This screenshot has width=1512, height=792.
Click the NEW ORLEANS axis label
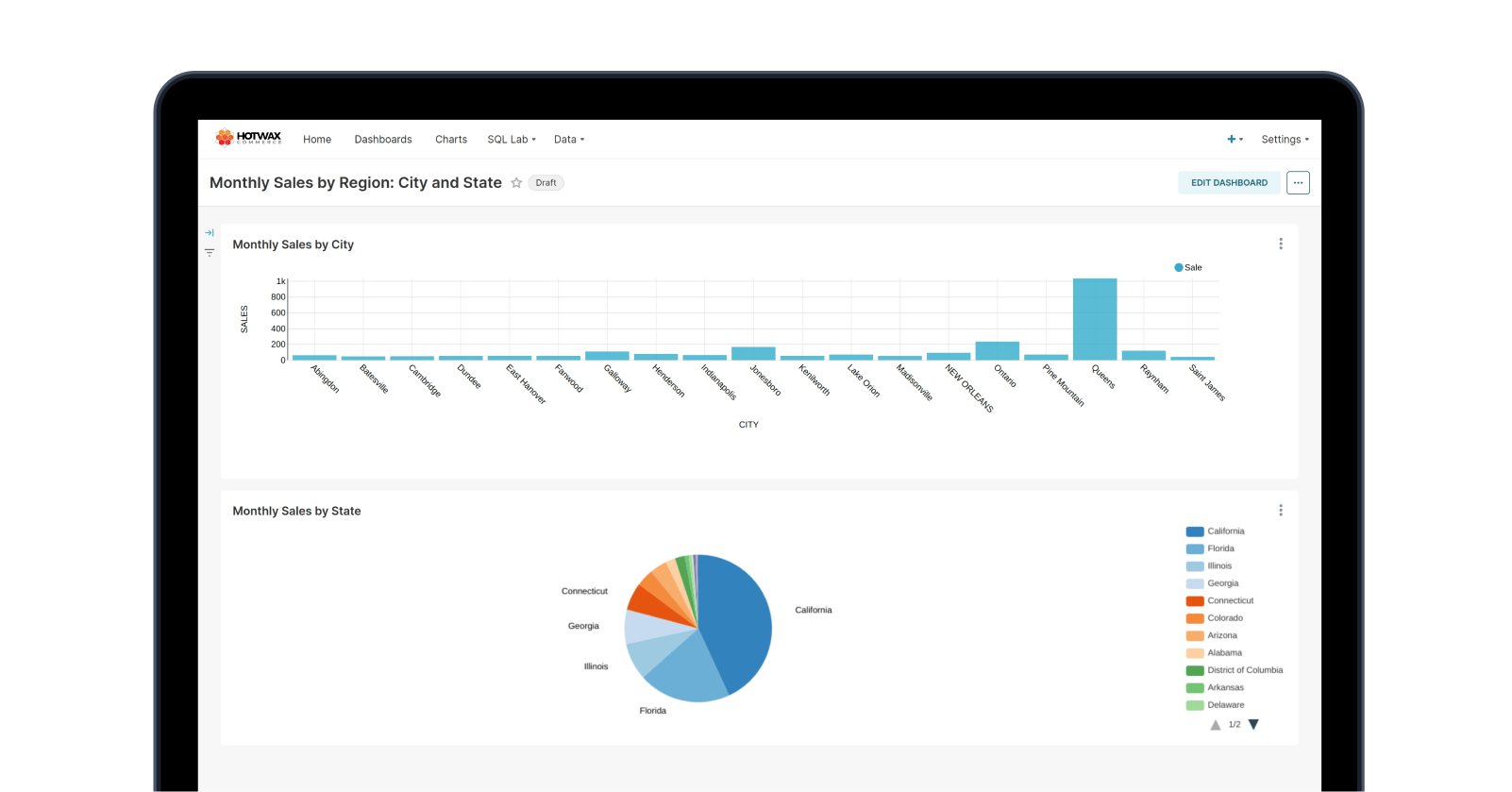[969, 388]
